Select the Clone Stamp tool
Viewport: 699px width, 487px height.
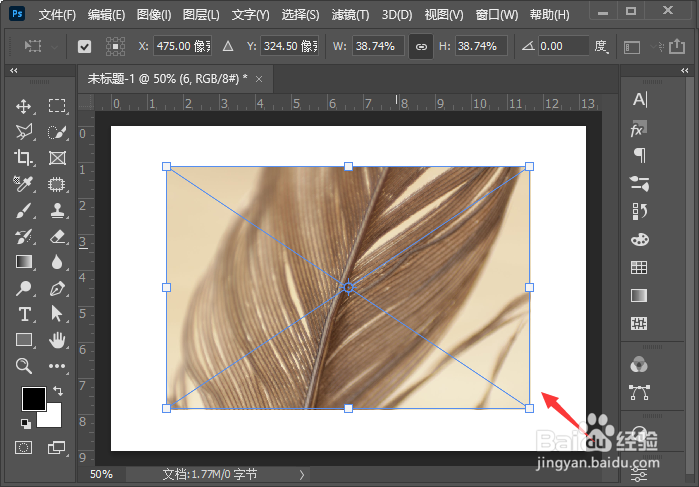(x=57, y=210)
